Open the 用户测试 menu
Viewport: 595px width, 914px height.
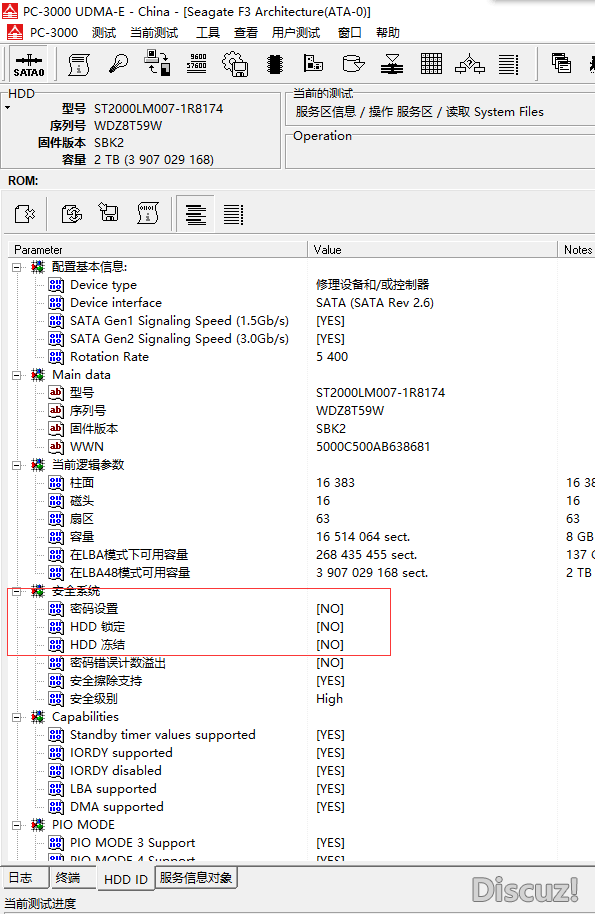pyautogui.click(x=296, y=33)
